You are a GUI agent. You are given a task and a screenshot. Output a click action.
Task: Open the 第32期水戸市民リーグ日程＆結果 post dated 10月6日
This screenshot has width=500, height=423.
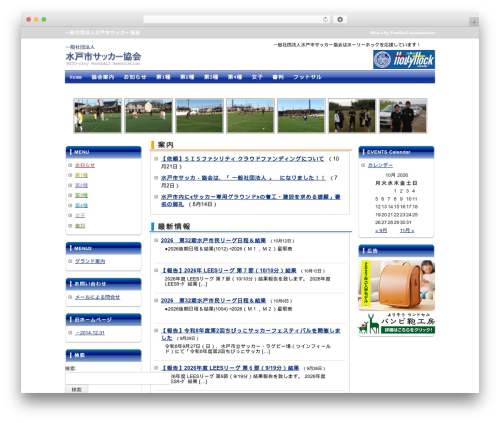[213, 300]
